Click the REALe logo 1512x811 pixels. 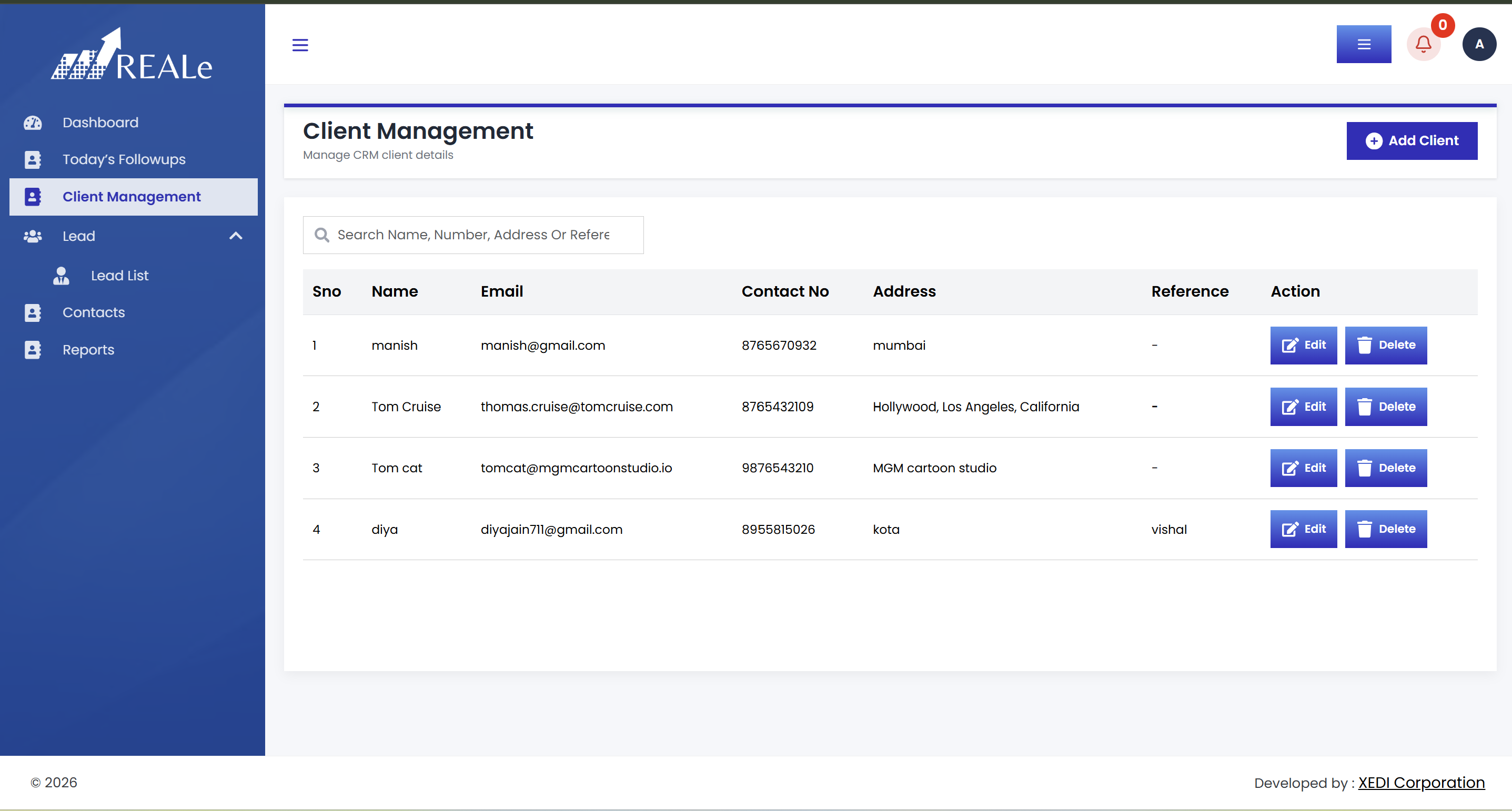click(132, 54)
